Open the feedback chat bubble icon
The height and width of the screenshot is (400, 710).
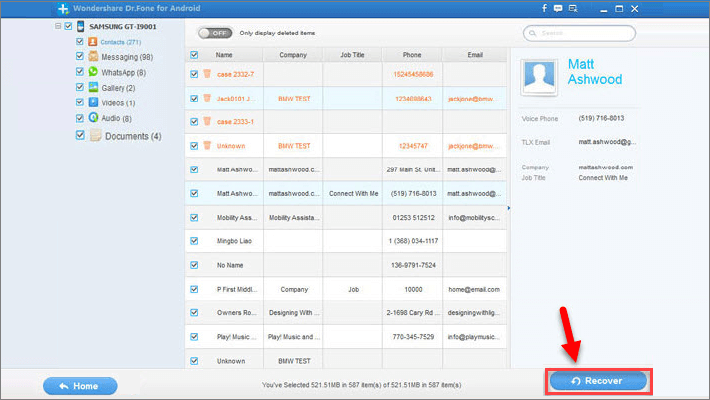click(x=558, y=8)
